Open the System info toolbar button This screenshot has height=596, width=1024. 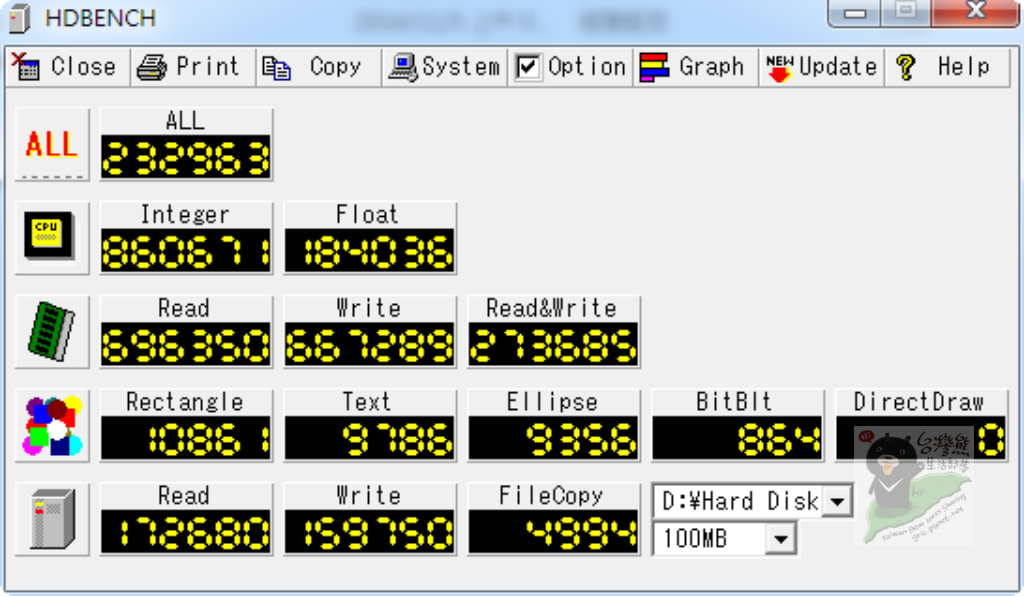click(445, 67)
